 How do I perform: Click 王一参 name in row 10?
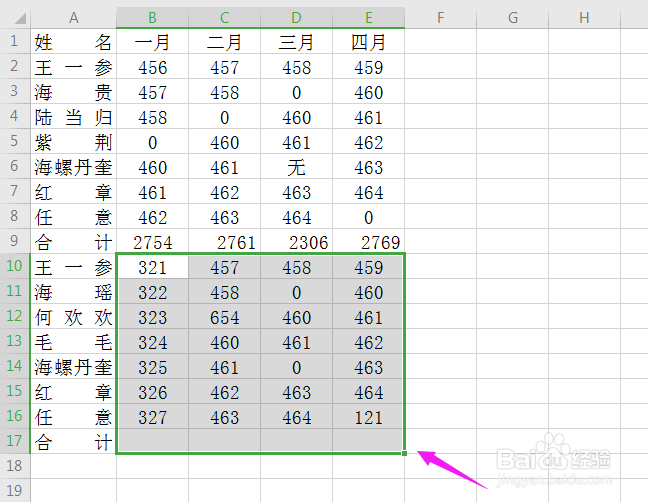coord(74,267)
